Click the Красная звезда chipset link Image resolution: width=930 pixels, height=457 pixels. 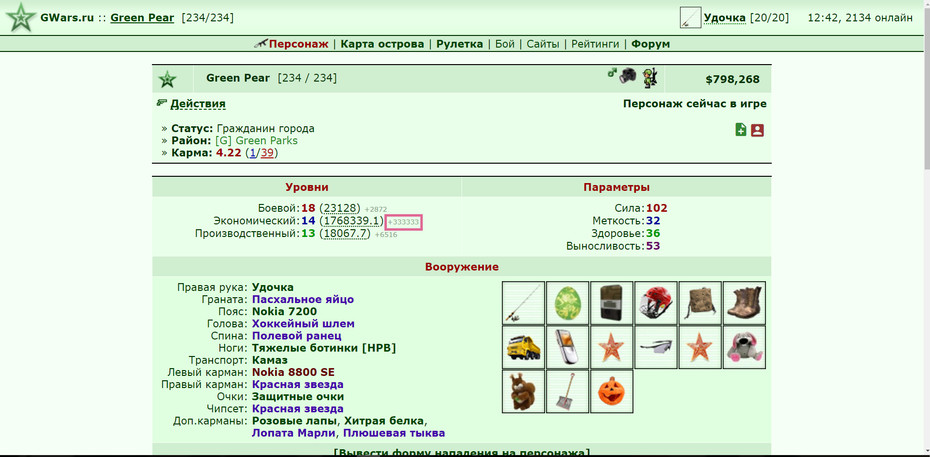[x=298, y=409]
